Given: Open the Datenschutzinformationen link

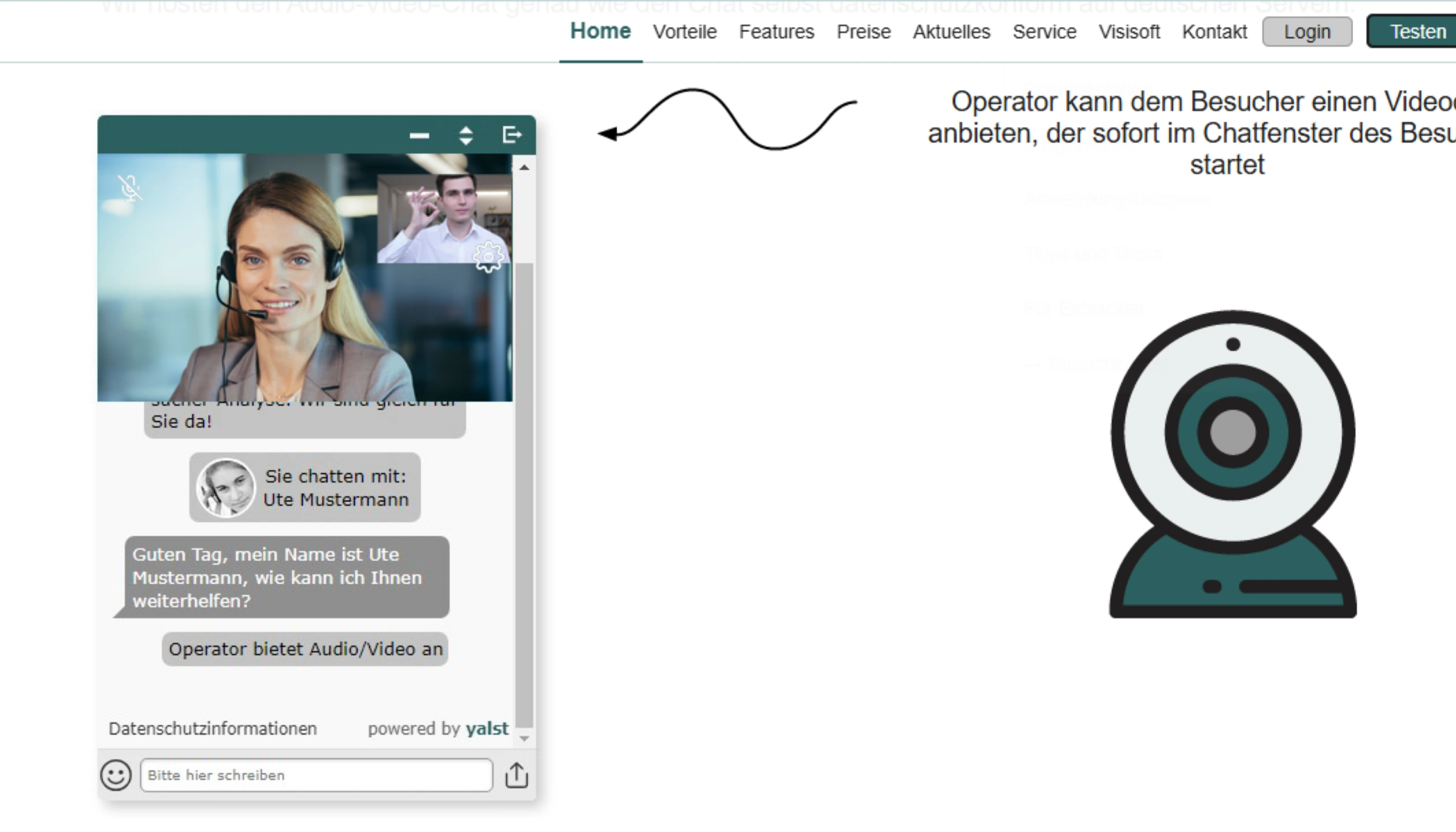Looking at the screenshot, I should click(213, 729).
